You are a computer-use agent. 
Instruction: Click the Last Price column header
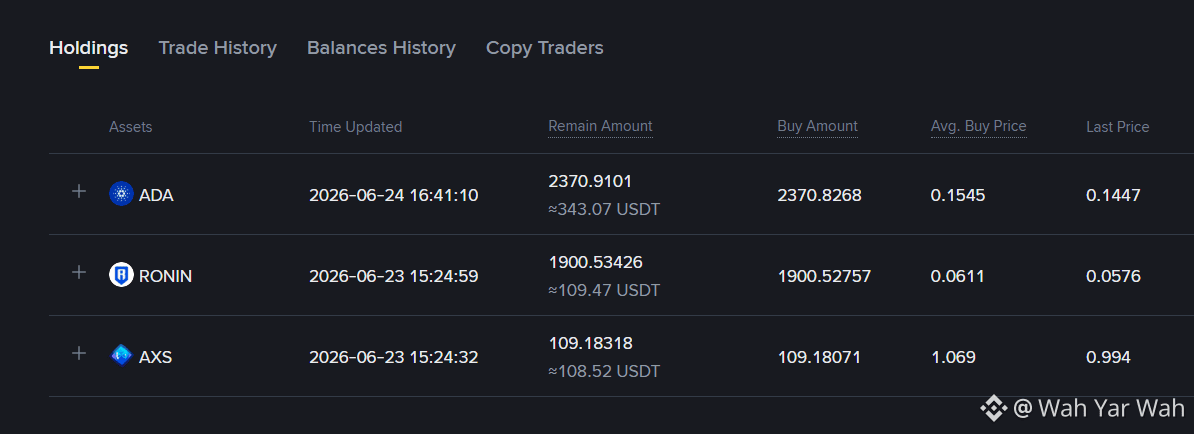point(1117,127)
